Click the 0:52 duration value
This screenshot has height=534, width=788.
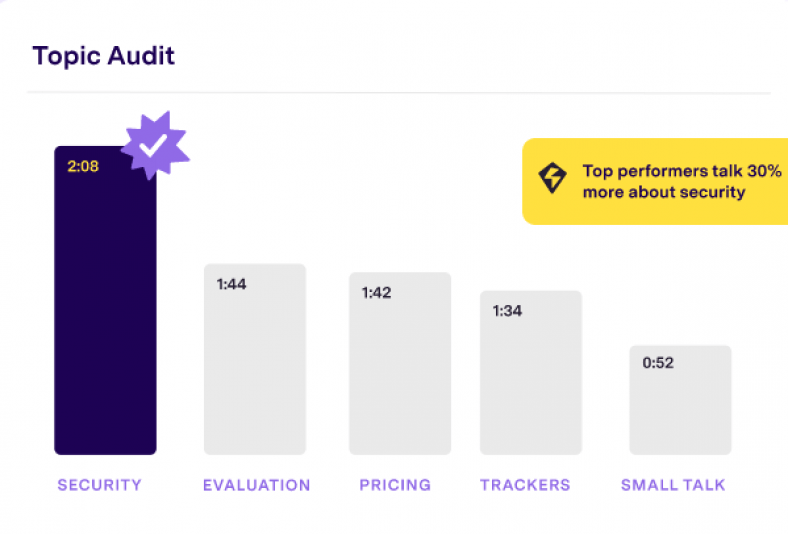(657, 363)
